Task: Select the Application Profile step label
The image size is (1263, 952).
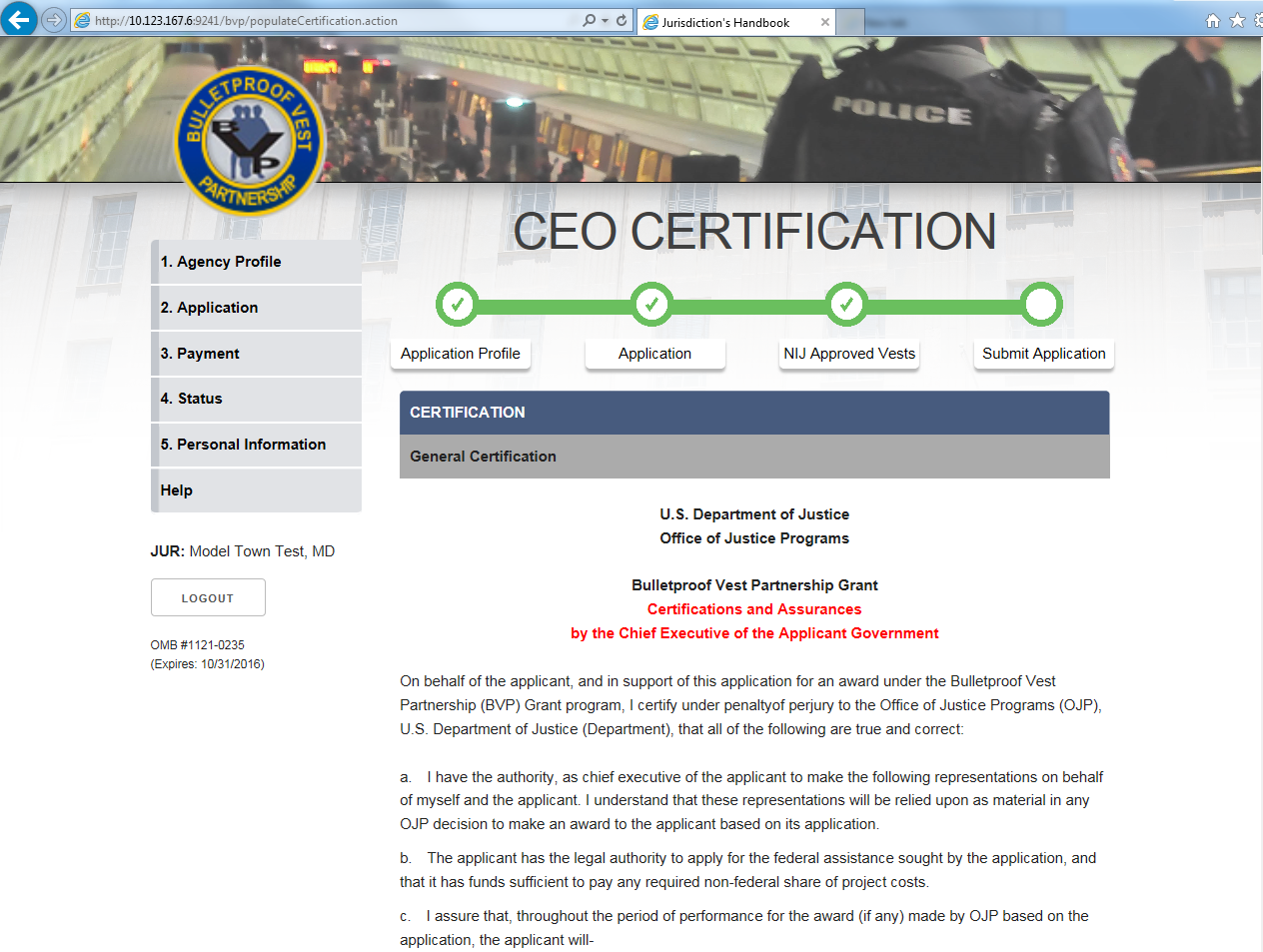Action: tap(461, 354)
